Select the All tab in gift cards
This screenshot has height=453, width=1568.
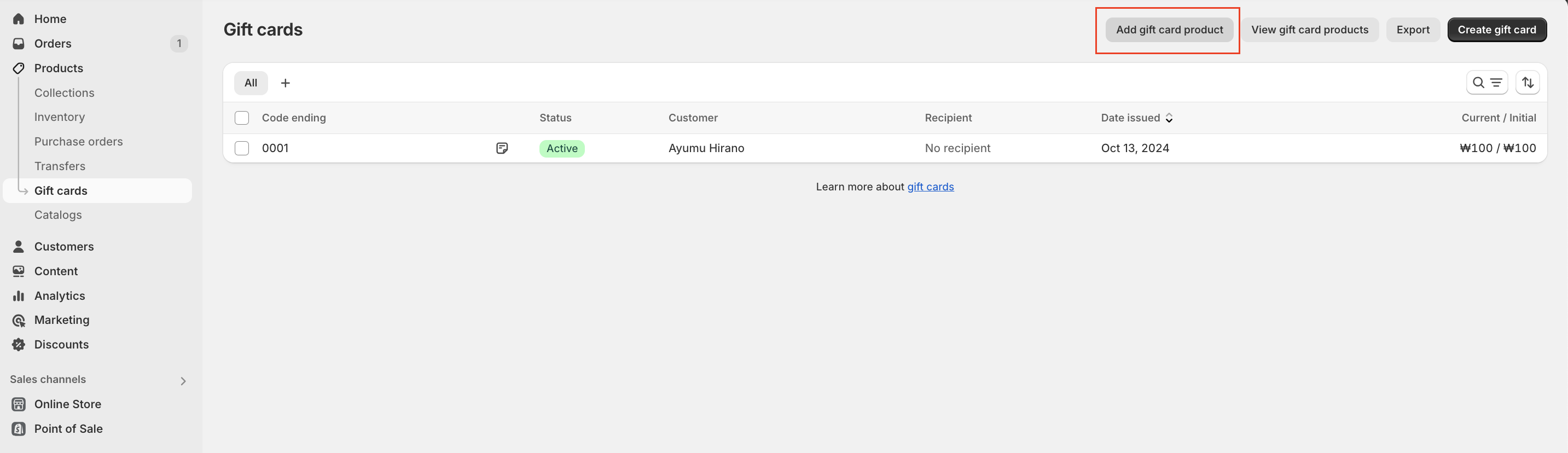click(x=251, y=83)
